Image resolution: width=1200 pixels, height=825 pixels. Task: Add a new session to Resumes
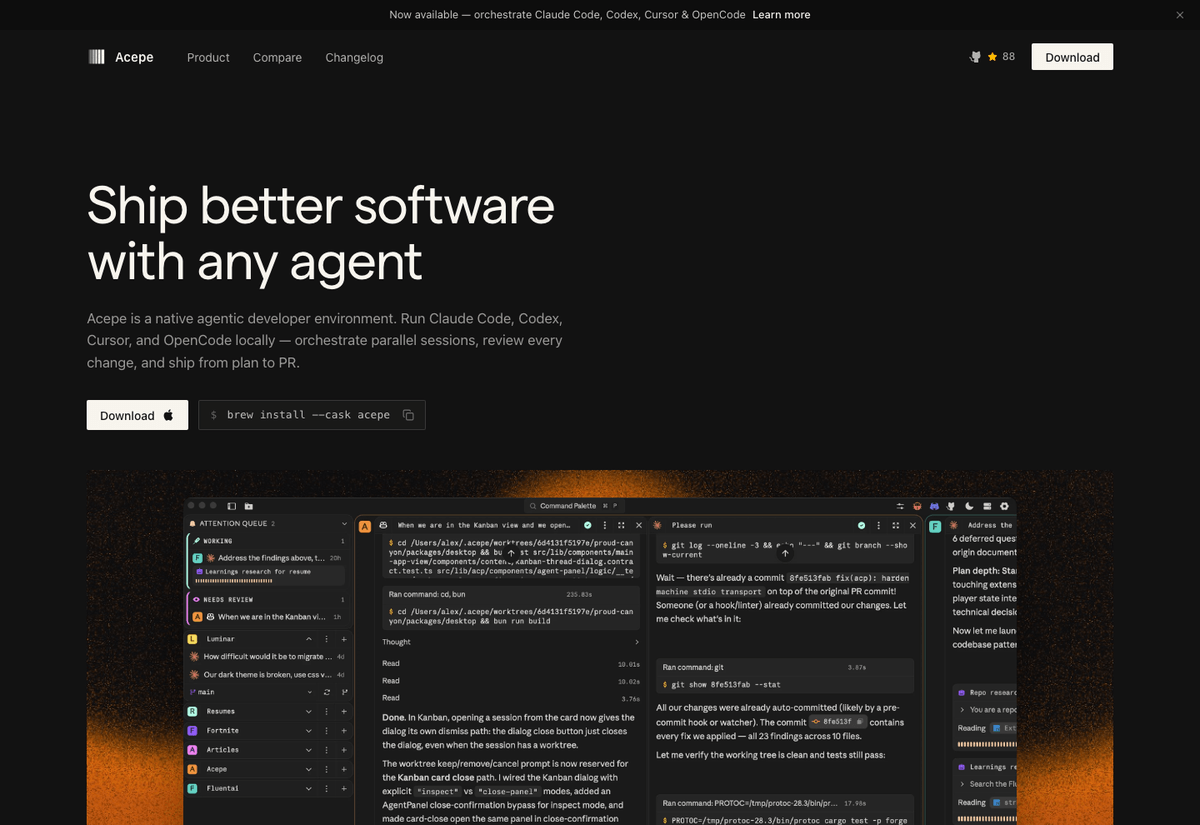click(343, 711)
